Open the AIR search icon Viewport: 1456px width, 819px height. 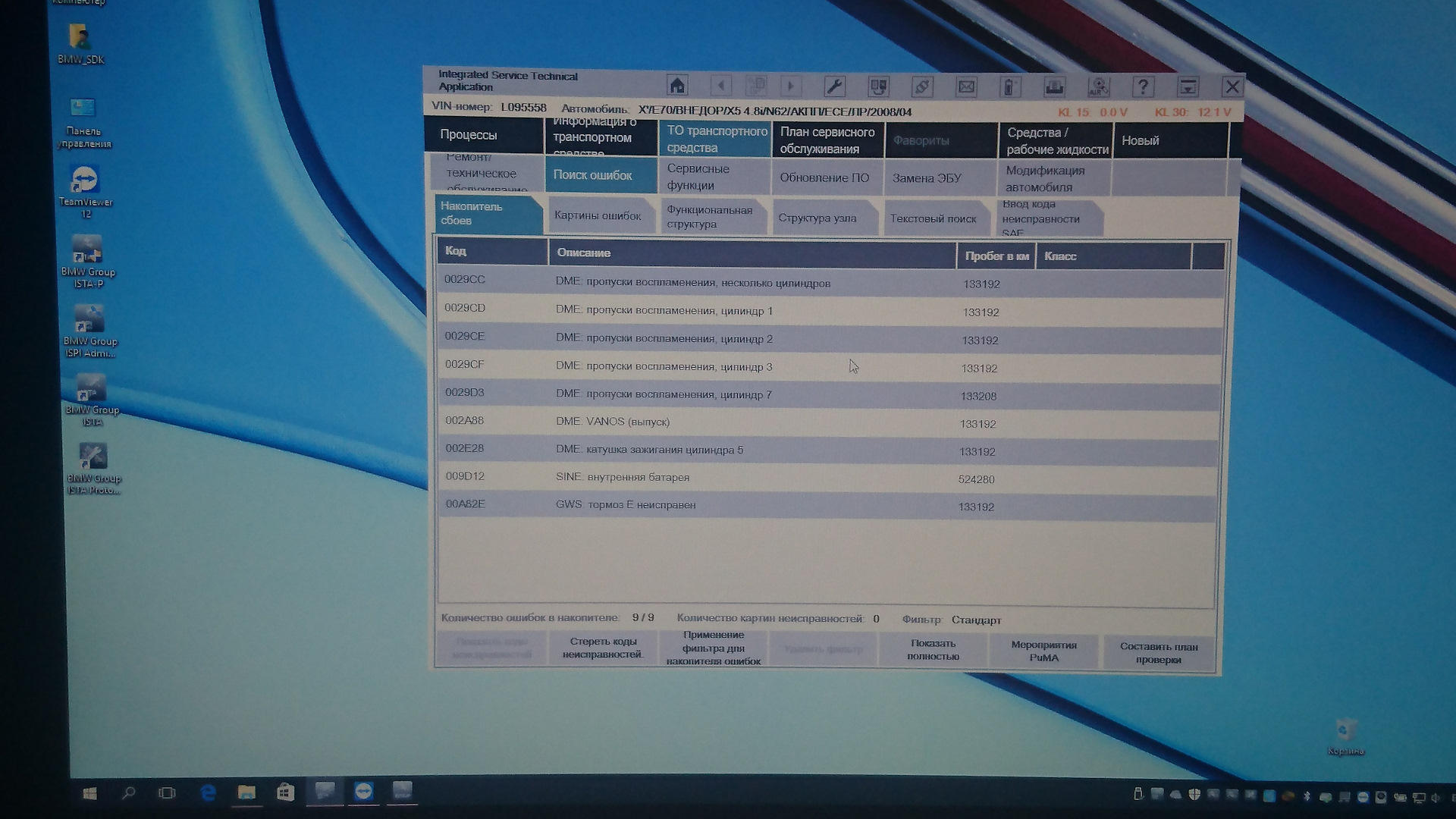(1098, 87)
